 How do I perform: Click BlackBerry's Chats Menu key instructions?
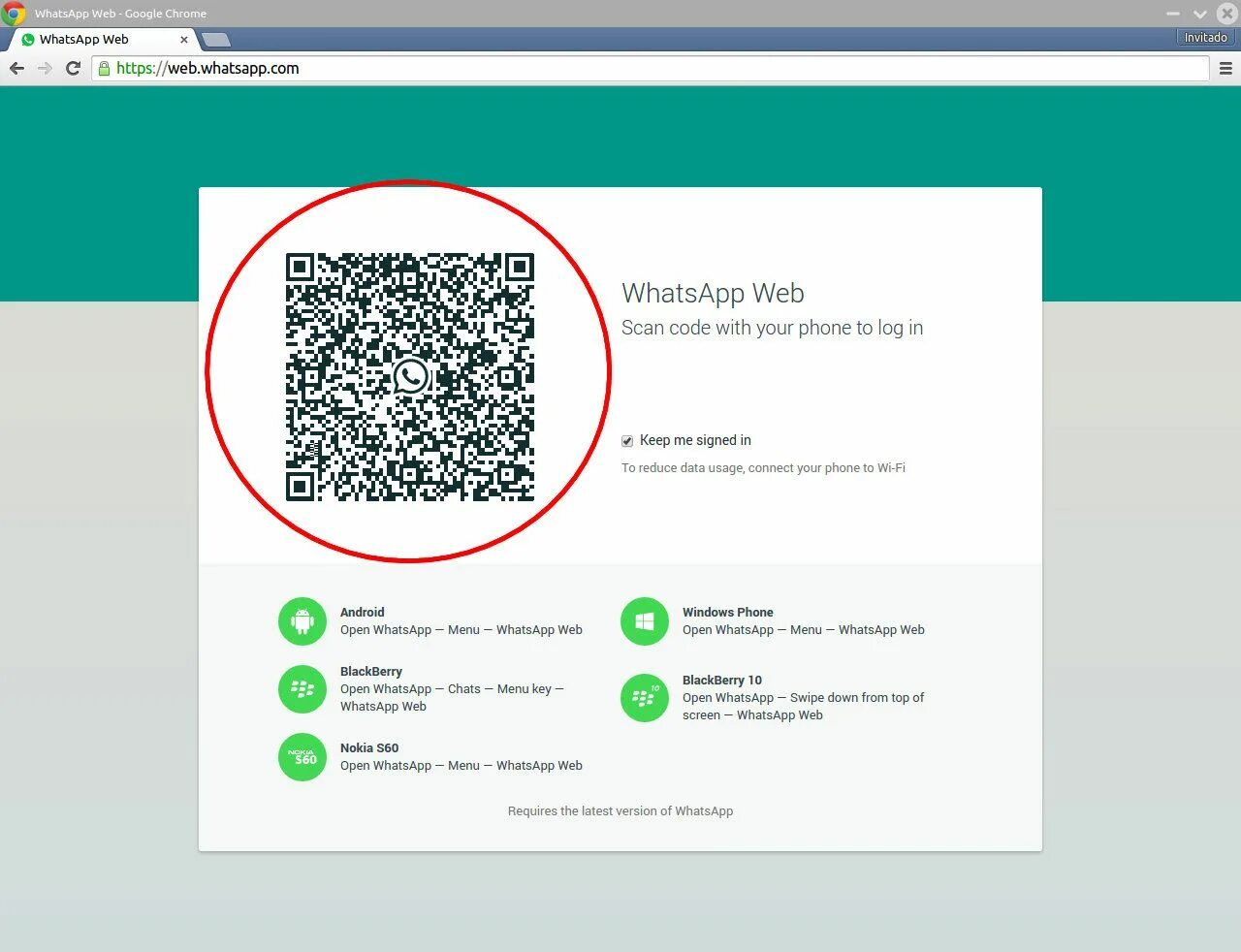click(x=452, y=697)
